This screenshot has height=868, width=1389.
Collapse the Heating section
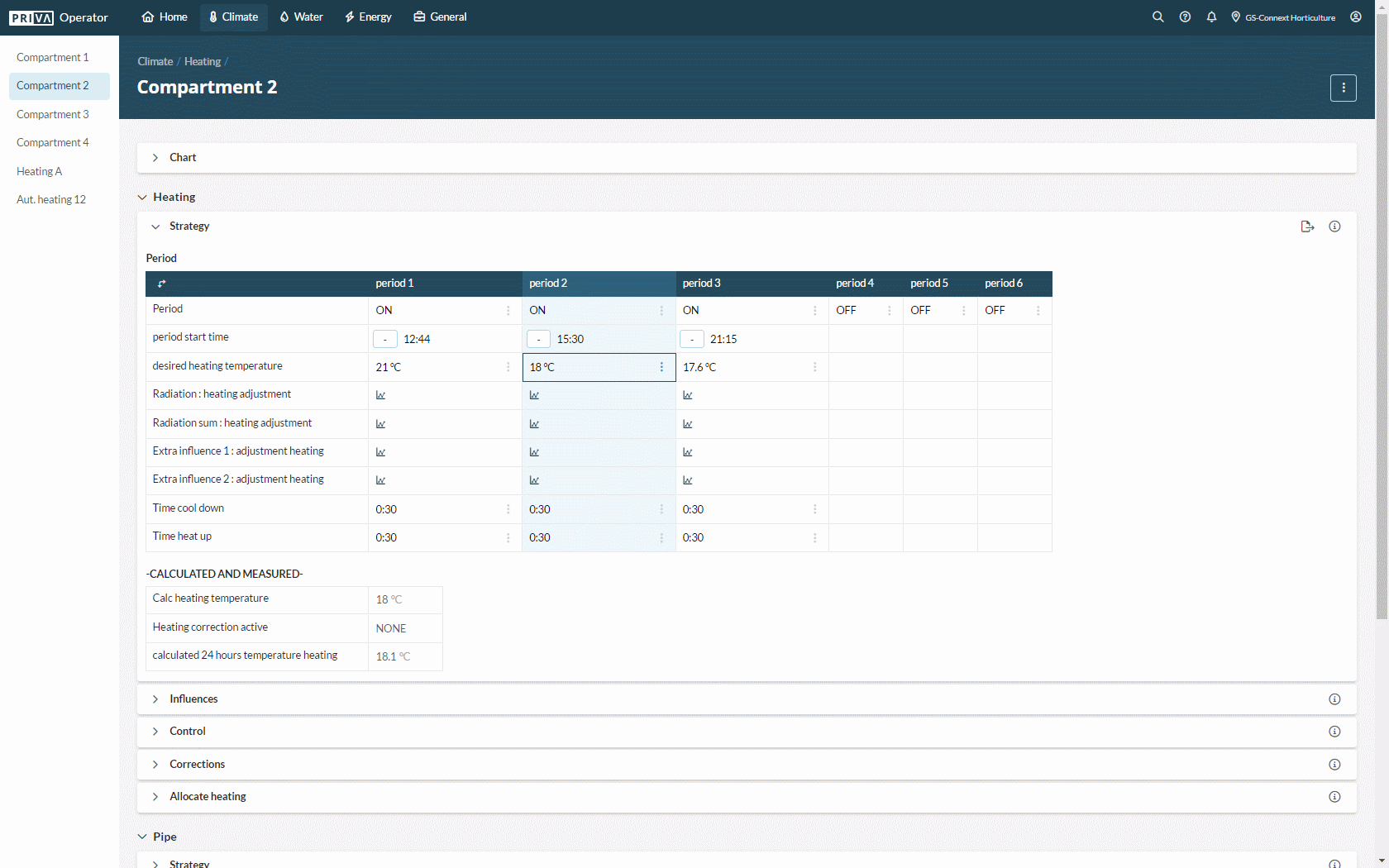pos(141,197)
